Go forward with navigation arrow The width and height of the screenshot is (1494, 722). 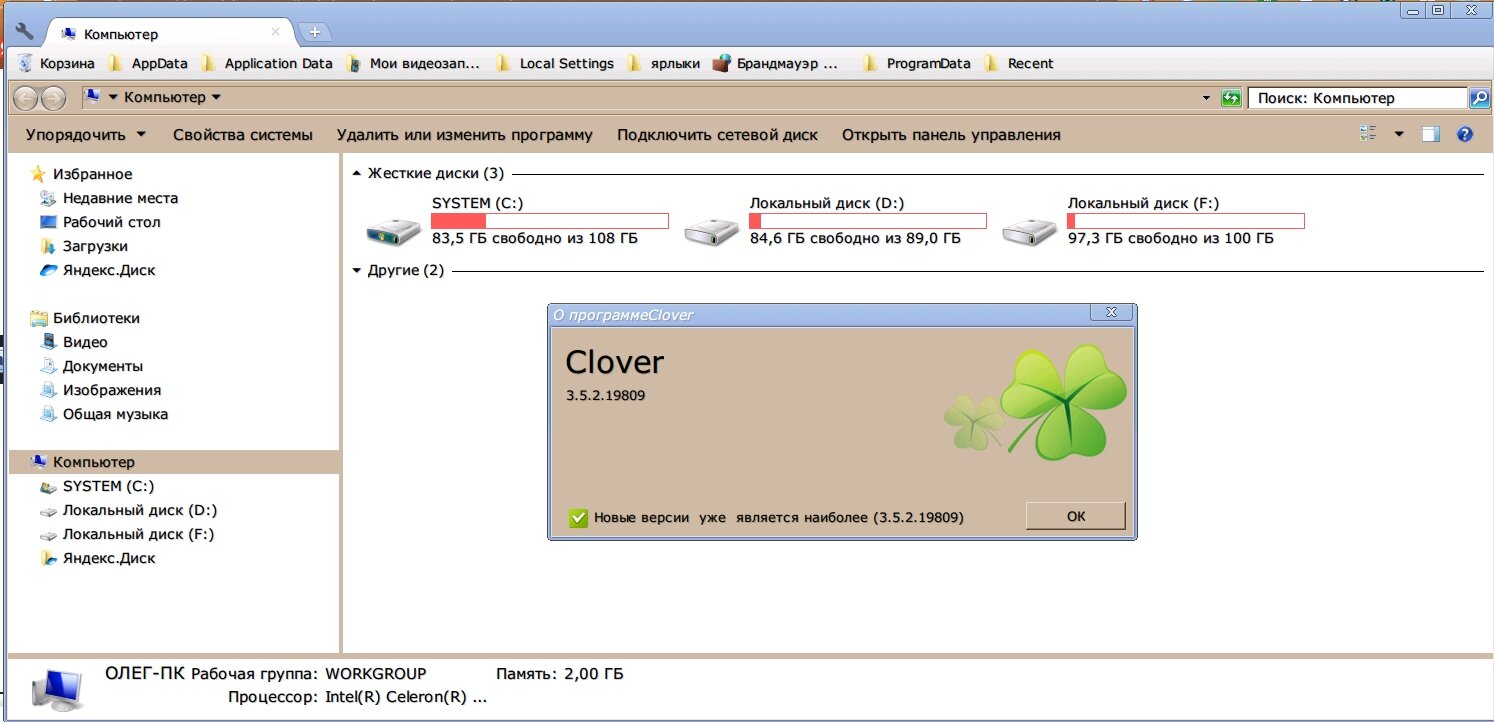[53, 97]
